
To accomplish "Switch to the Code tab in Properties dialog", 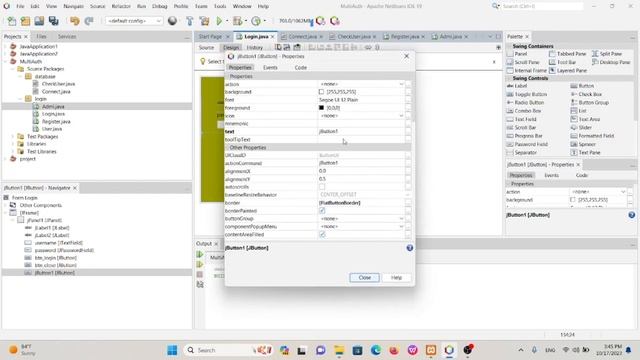I will point(300,68).
